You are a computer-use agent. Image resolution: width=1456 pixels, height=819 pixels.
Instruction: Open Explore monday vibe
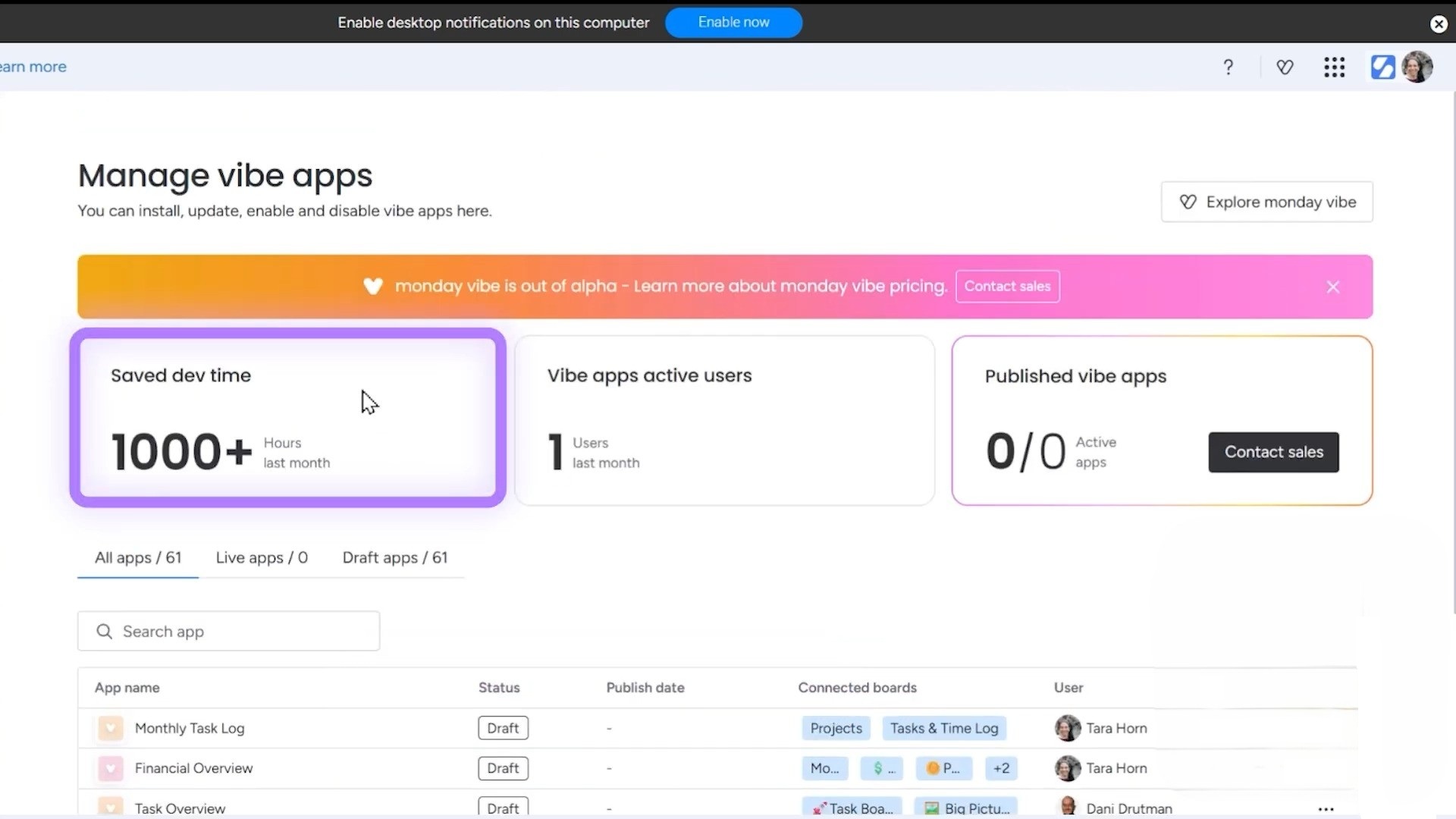1266,202
